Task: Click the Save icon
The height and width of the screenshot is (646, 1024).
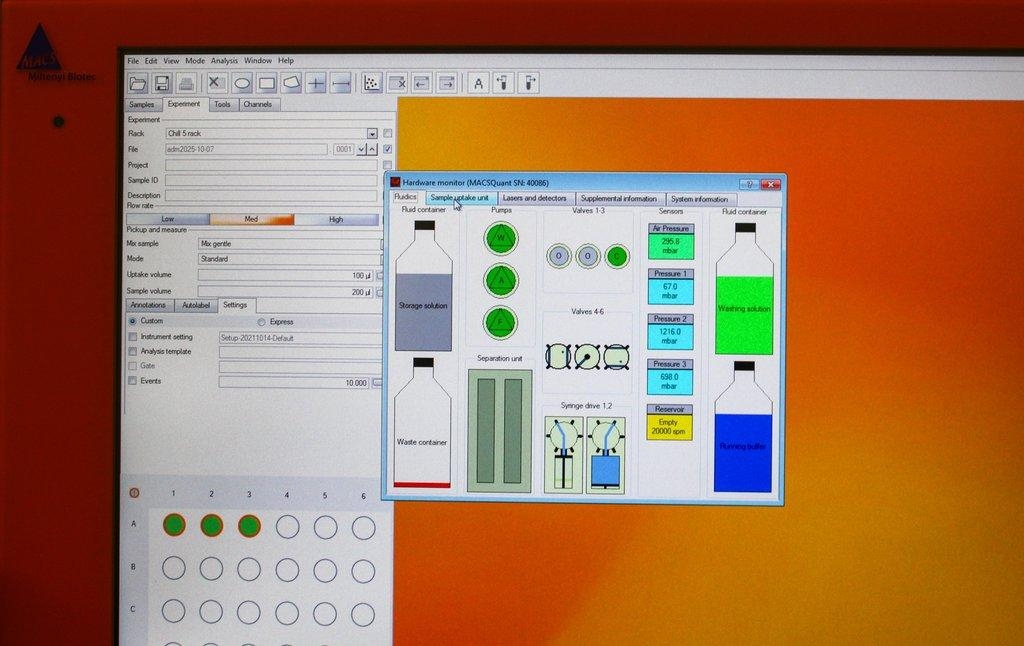Action: coord(162,83)
